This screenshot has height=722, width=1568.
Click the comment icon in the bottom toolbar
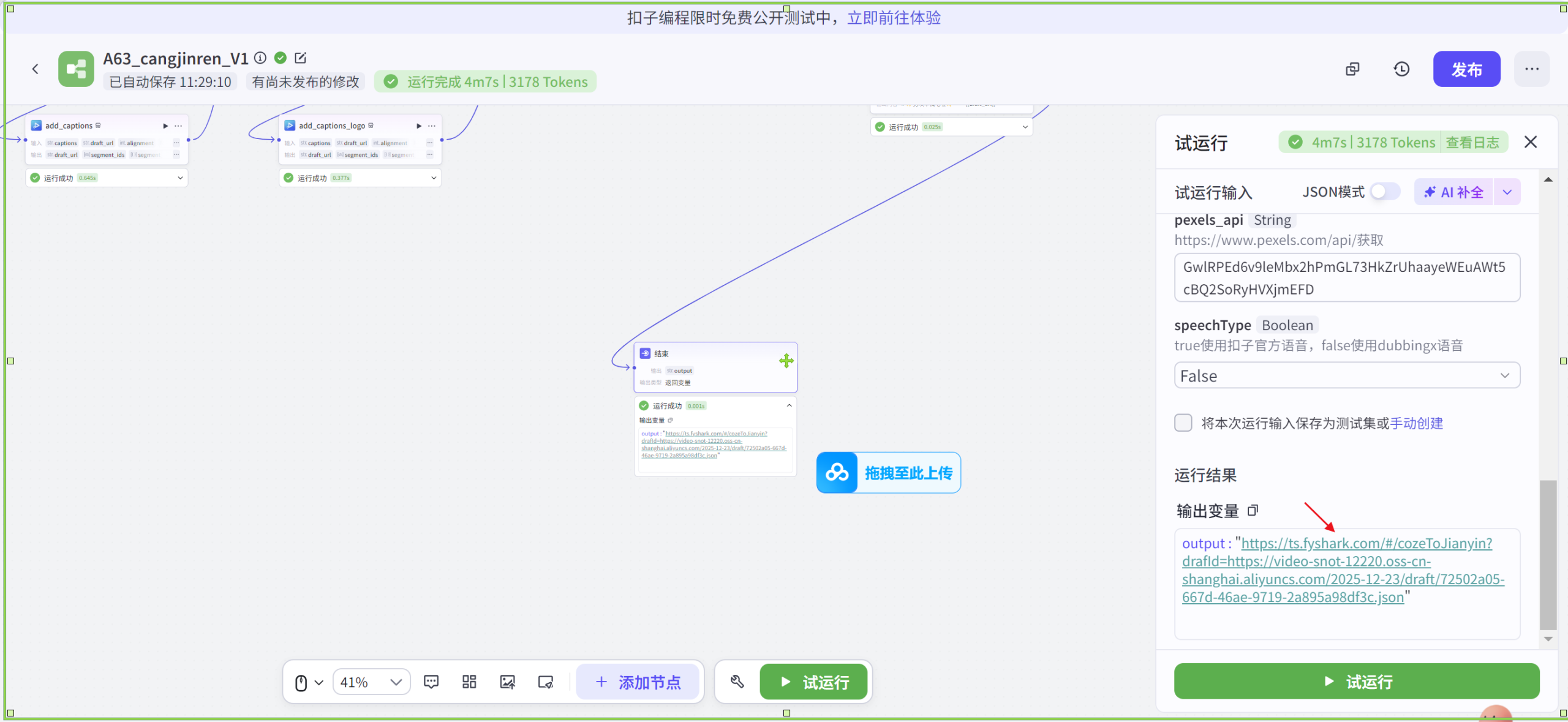click(x=432, y=682)
